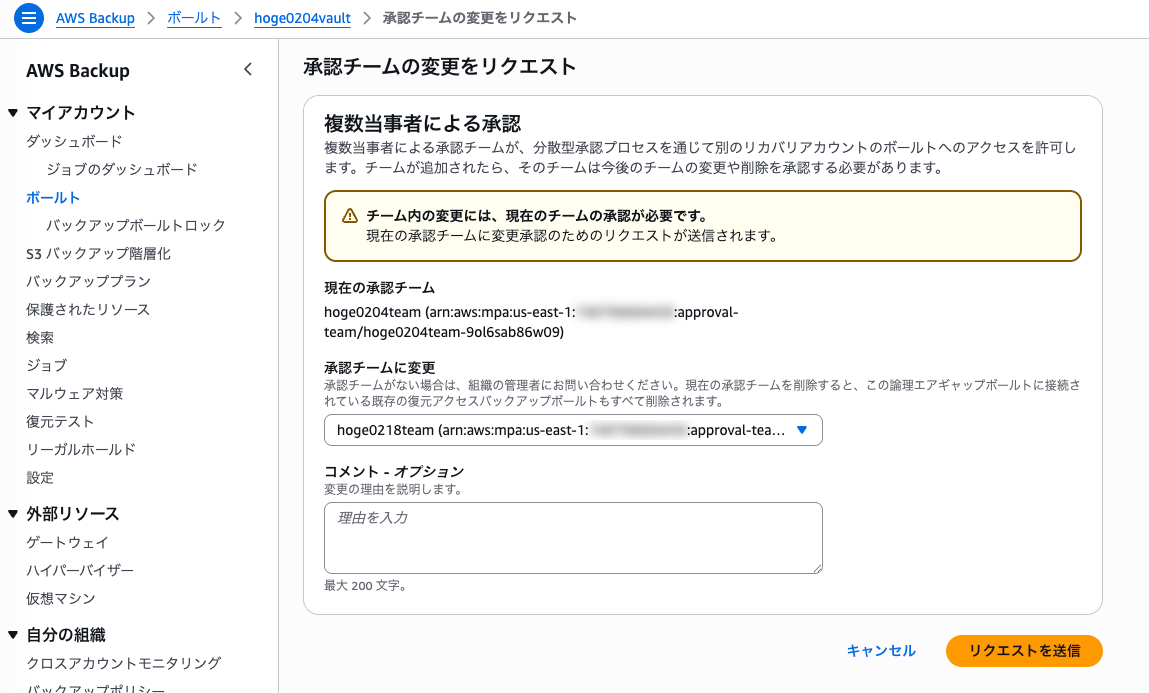Open ゲートウェイ sidebar item
The image size is (1149, 693).
(x=67, y=543)
